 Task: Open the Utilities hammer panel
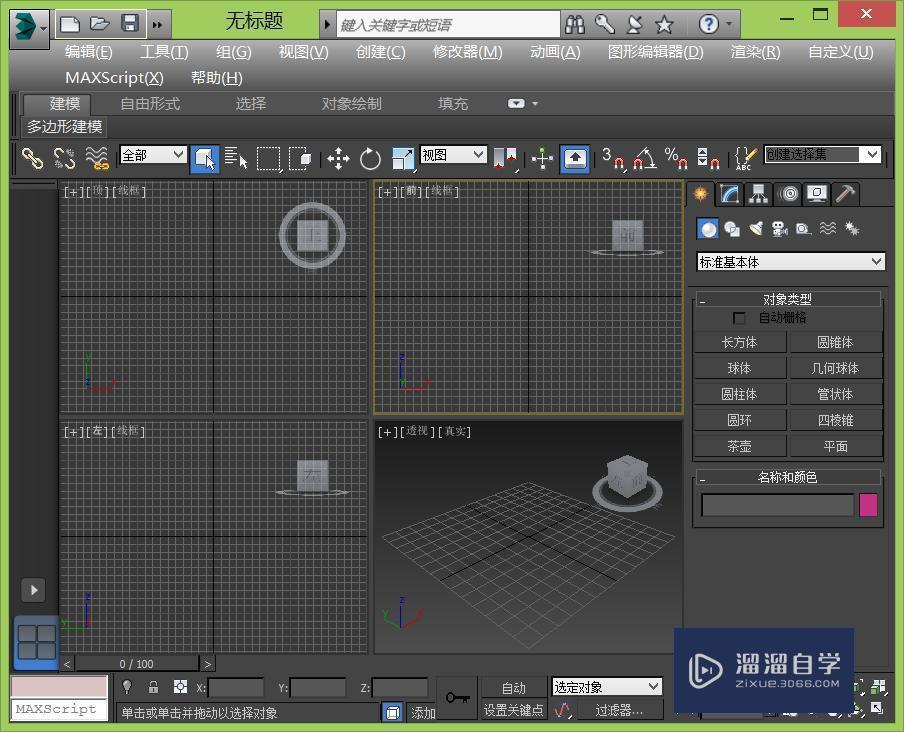coord(846,194)
